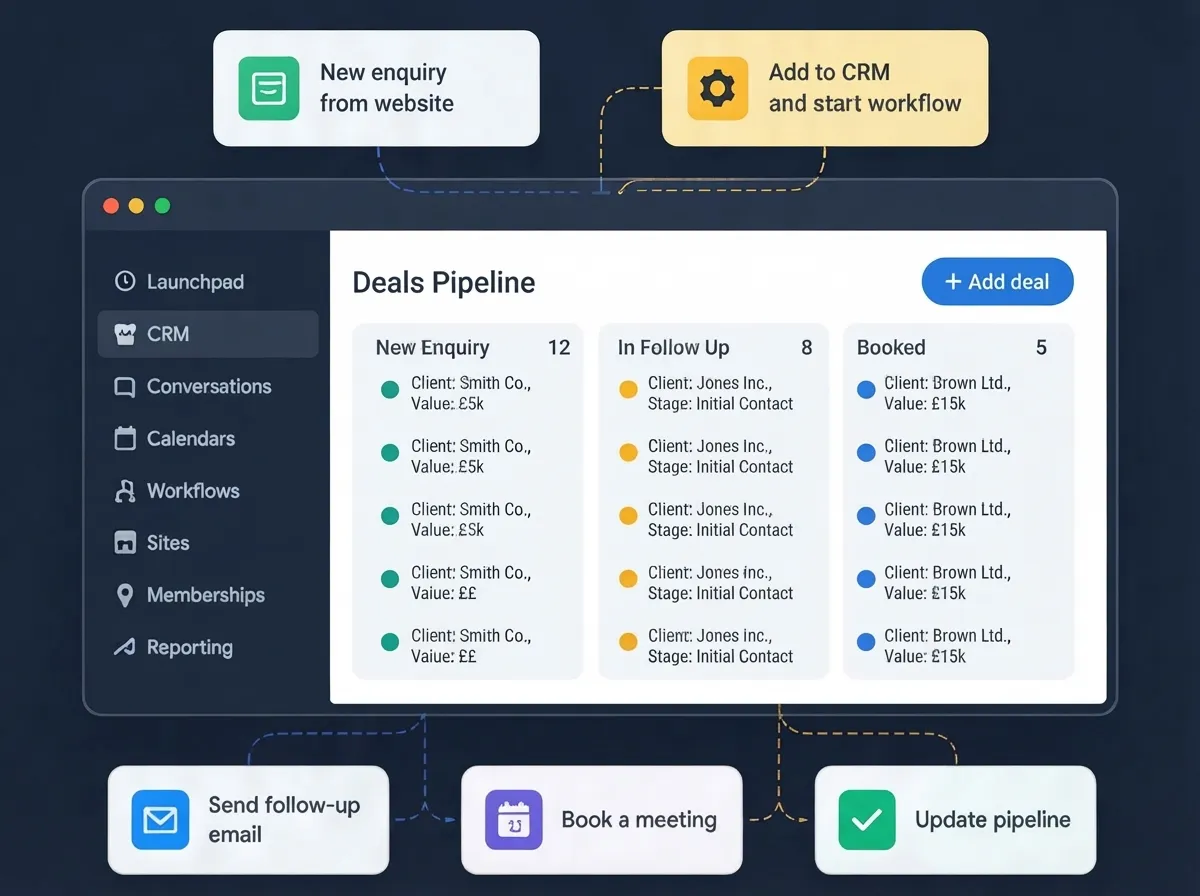Click the gear icon on Add to CRM card

point(717,88)
